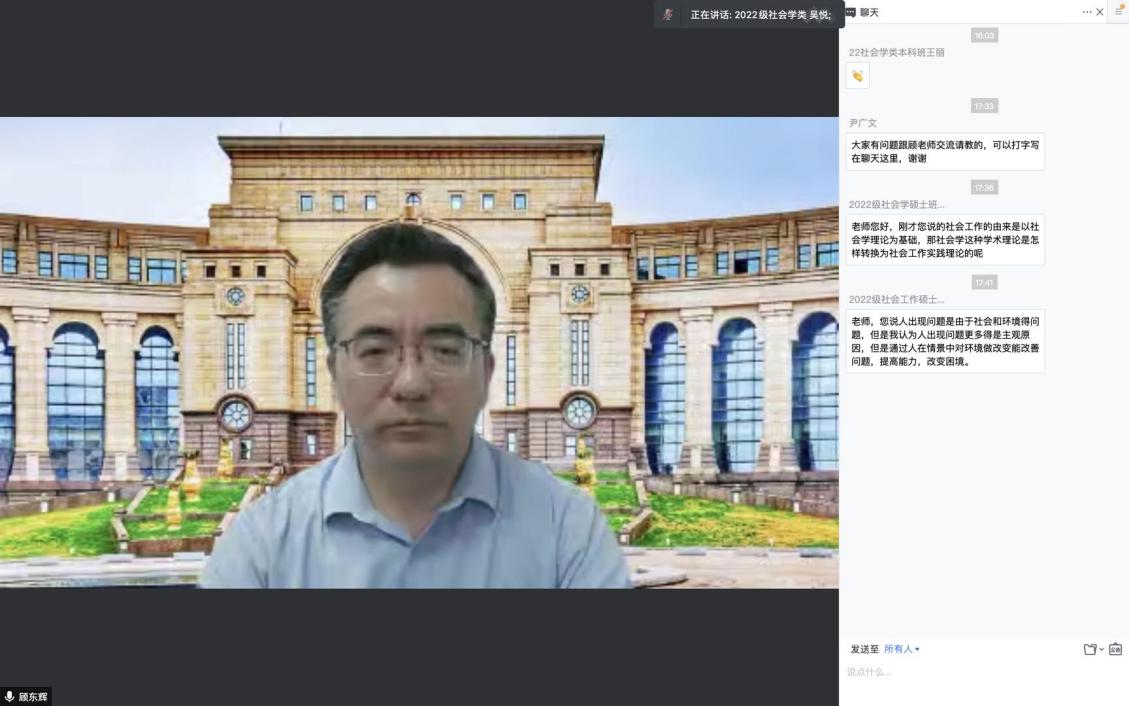
Task: Click the folder file-send icon in chat
Action: (x=1090, y=649)
